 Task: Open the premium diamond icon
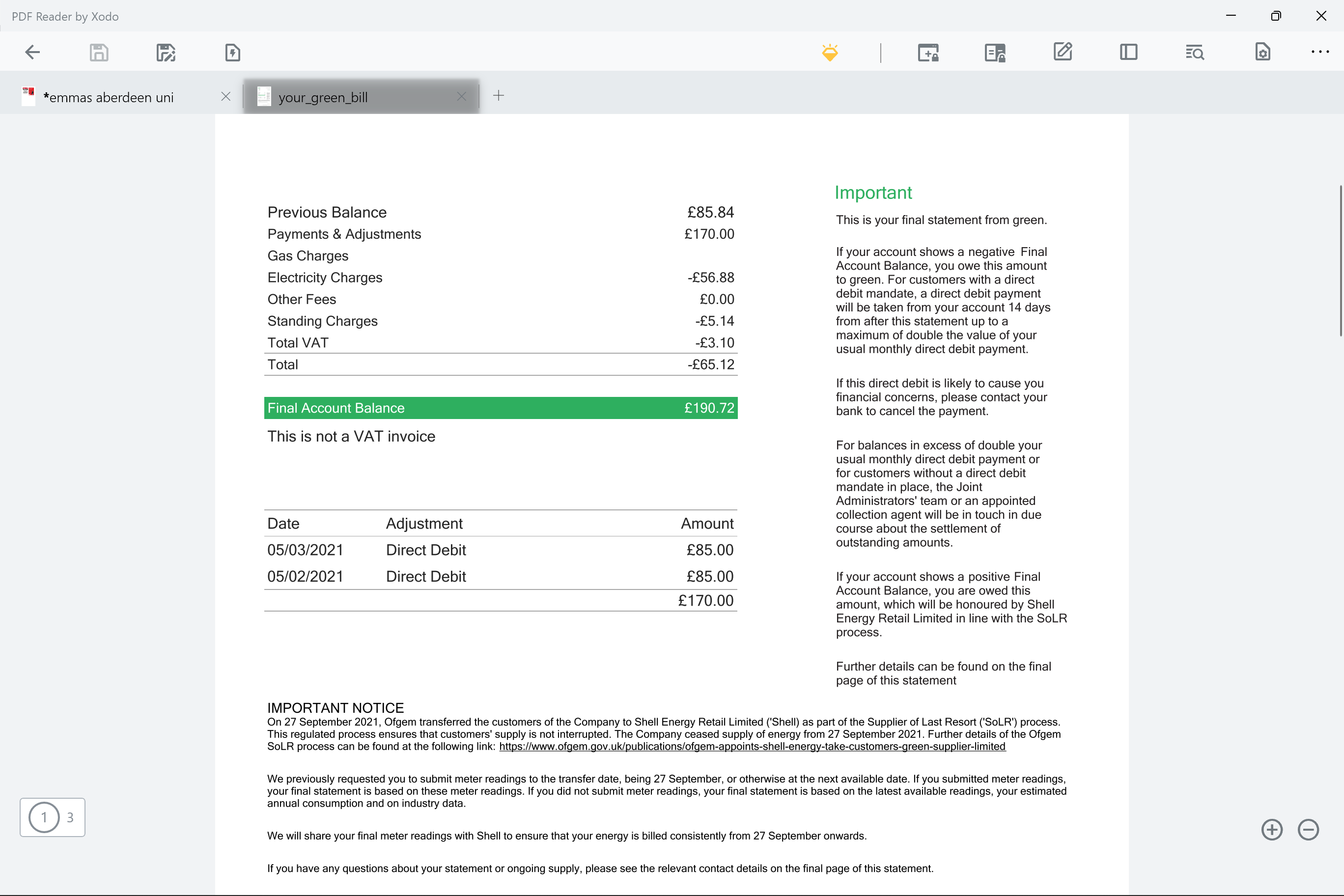coord(830,53)
